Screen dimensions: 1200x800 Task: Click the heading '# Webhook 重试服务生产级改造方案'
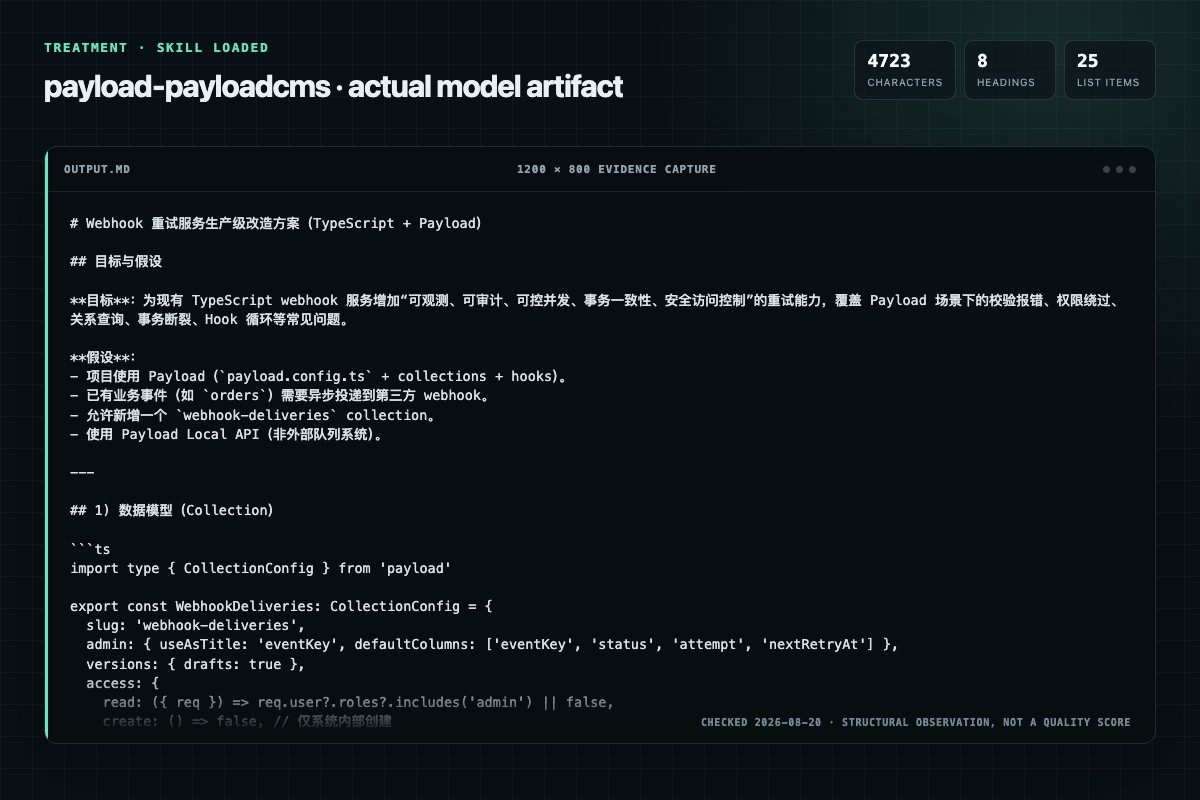coord(277,223)
